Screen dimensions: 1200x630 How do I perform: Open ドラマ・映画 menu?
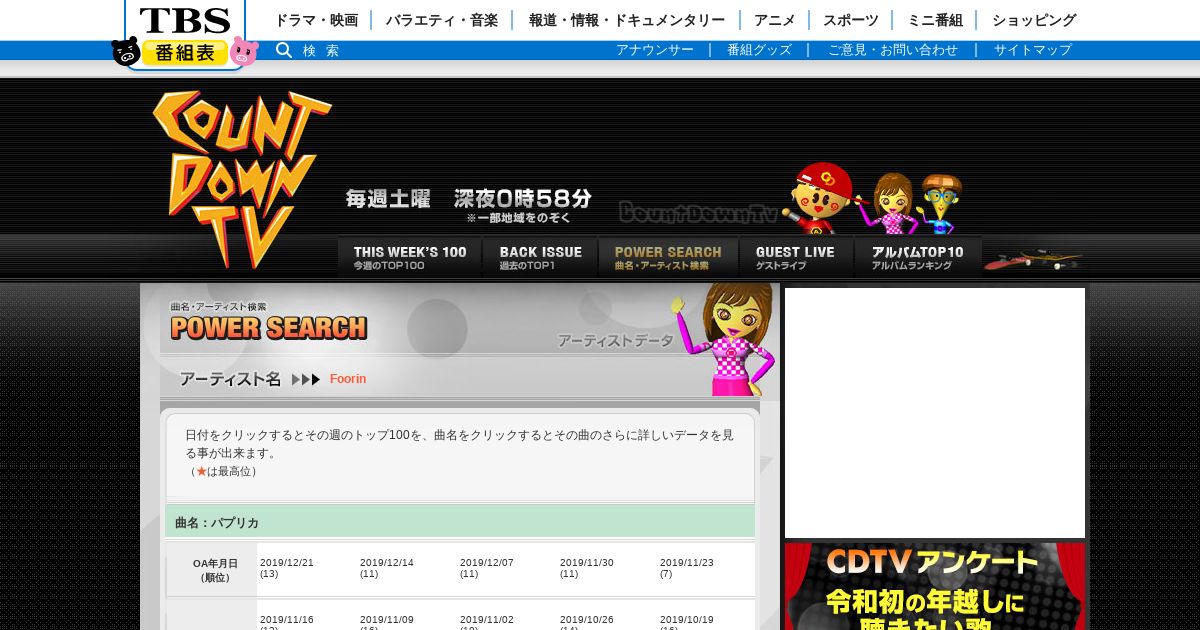pyautogui.click(x=316, y=20)
